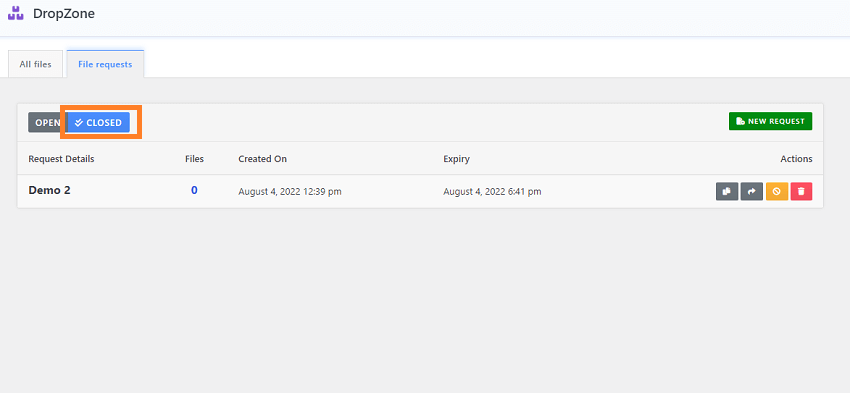Screen dimensions: 850x393
Task: Show Closed requests
Action: click(98, 123)
